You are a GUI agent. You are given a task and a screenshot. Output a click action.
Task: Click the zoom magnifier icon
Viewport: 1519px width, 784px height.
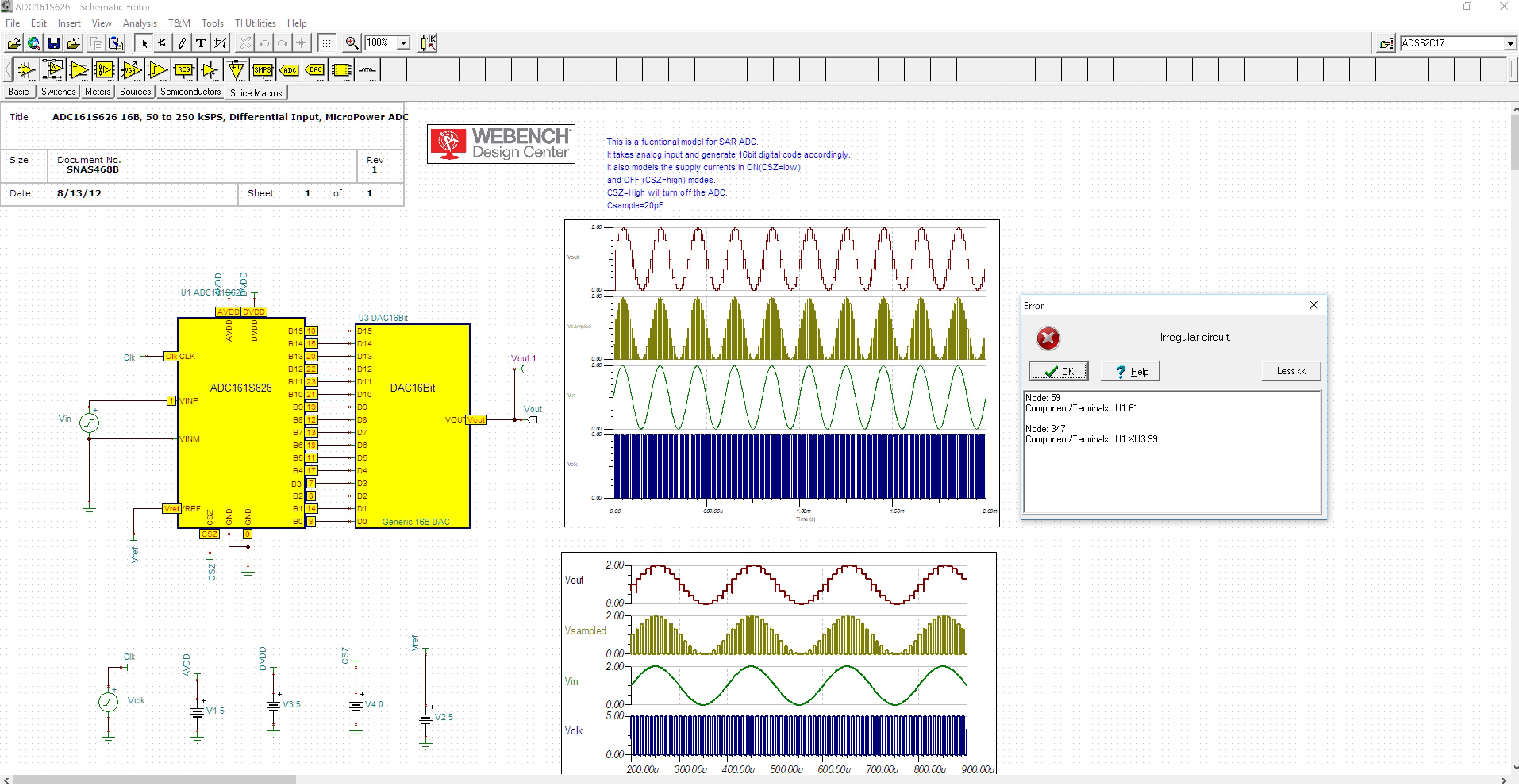coord(352,43)
